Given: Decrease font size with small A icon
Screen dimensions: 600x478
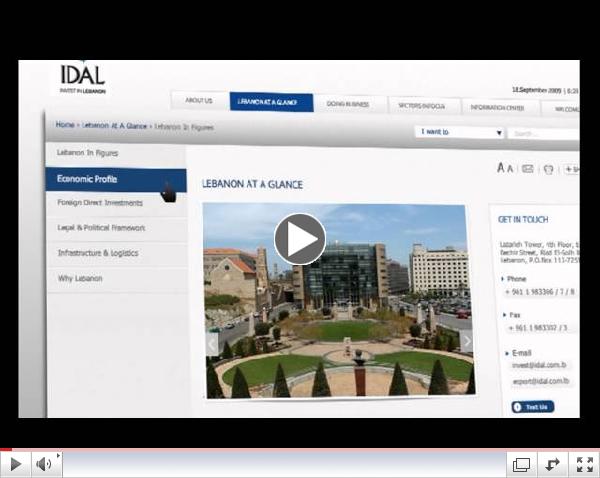Looking at the screenshot, I should coord(510,168).
